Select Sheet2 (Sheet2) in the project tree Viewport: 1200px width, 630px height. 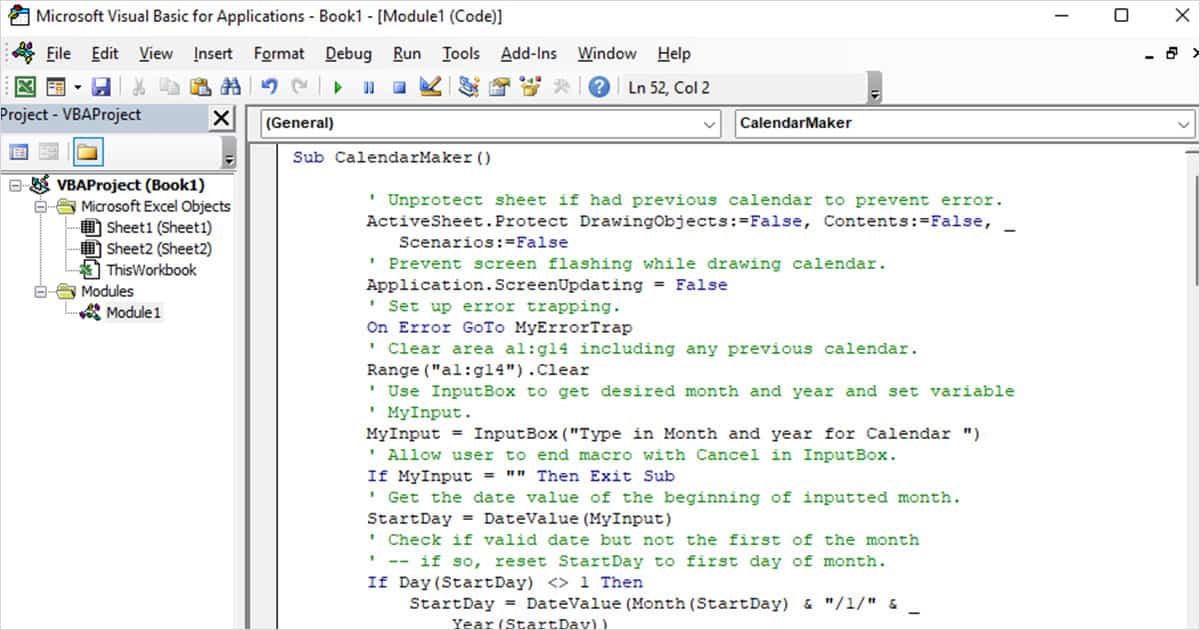coord(158,249)
